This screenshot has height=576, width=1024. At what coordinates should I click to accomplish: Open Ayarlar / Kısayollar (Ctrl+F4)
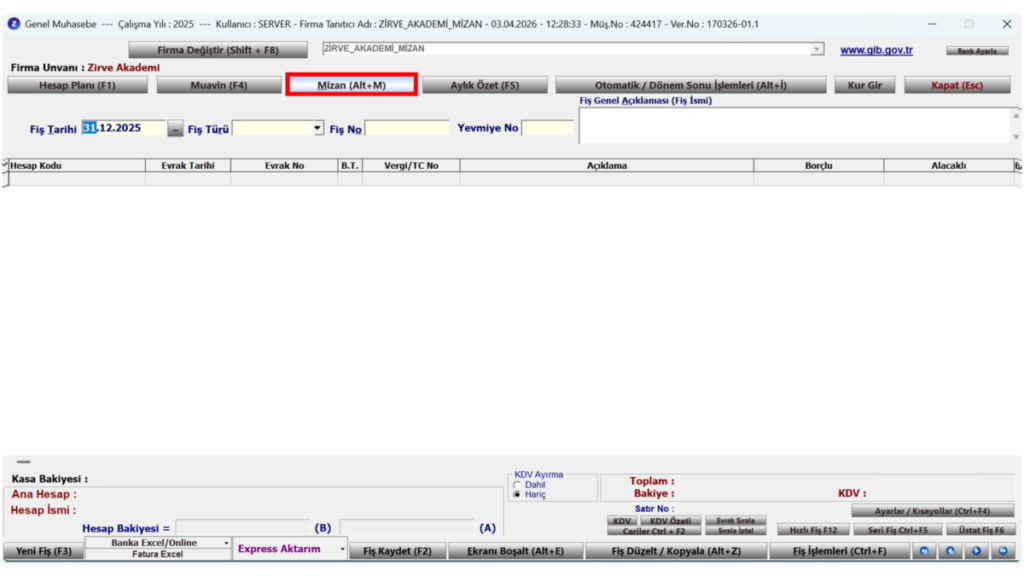[932, 511]
